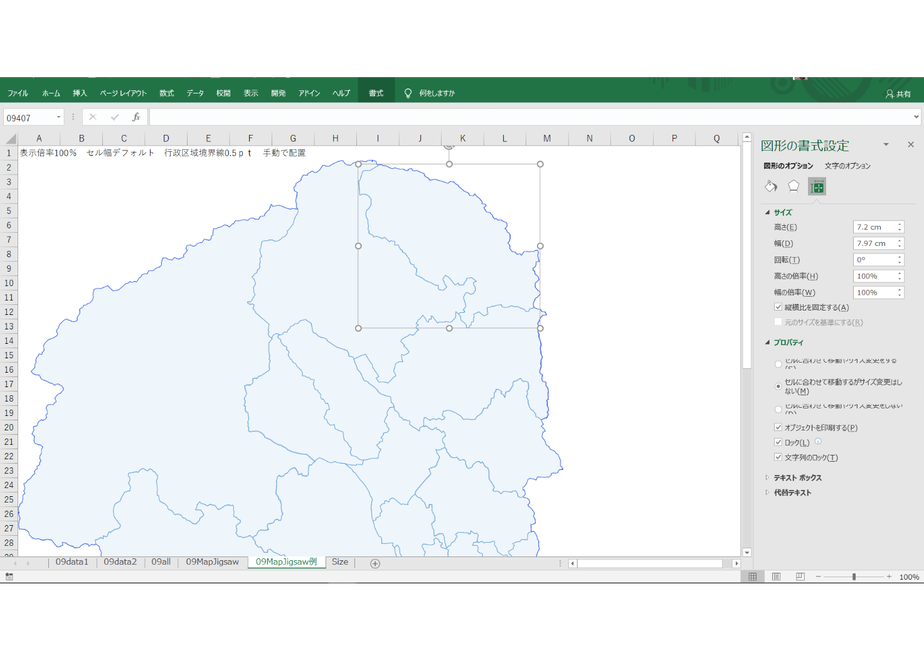Open the ファイル tab
Screen dimensions: 924x660
(18, 93)
